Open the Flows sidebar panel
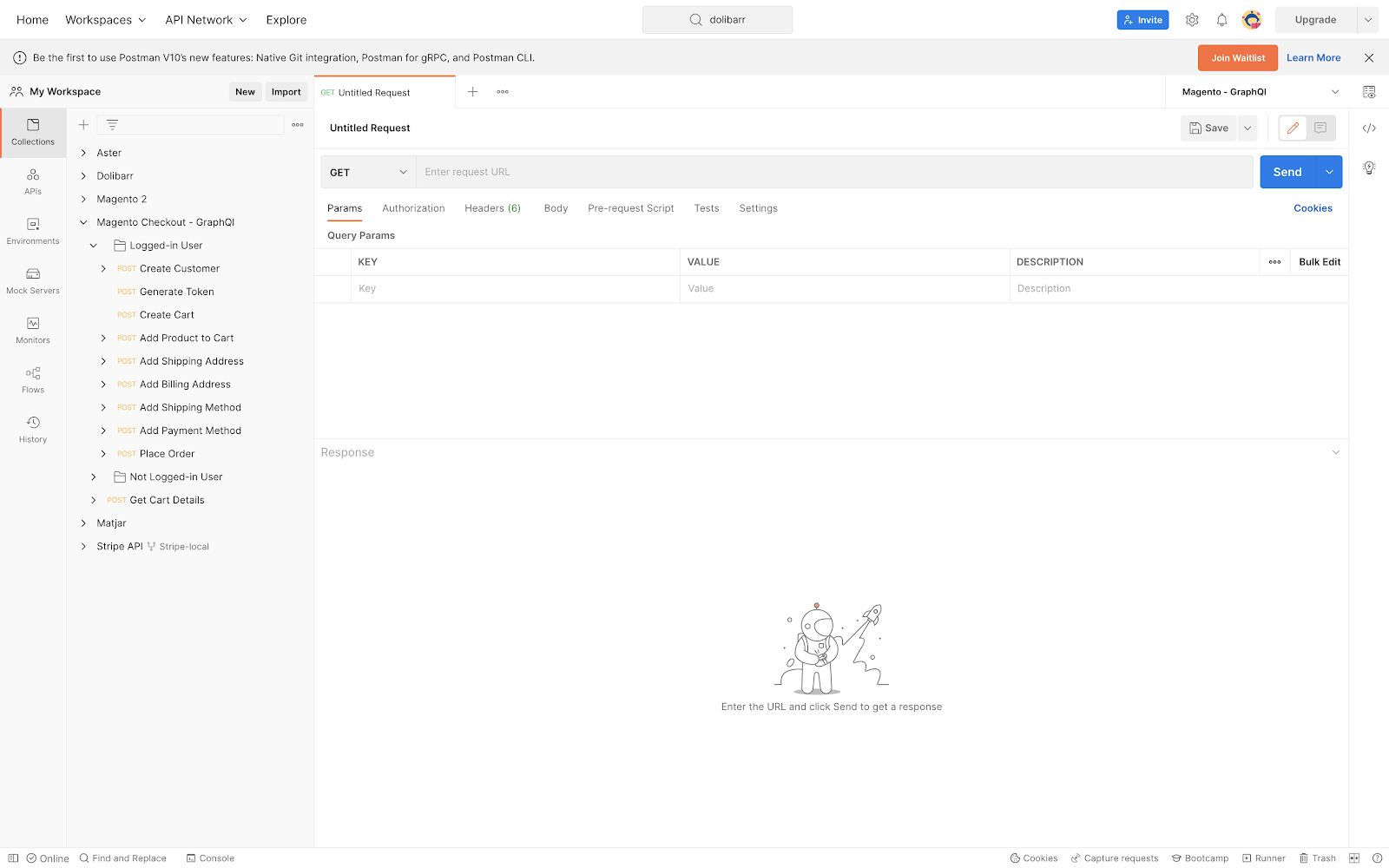Screen dimensions: 1389x868 pos(33,380)
